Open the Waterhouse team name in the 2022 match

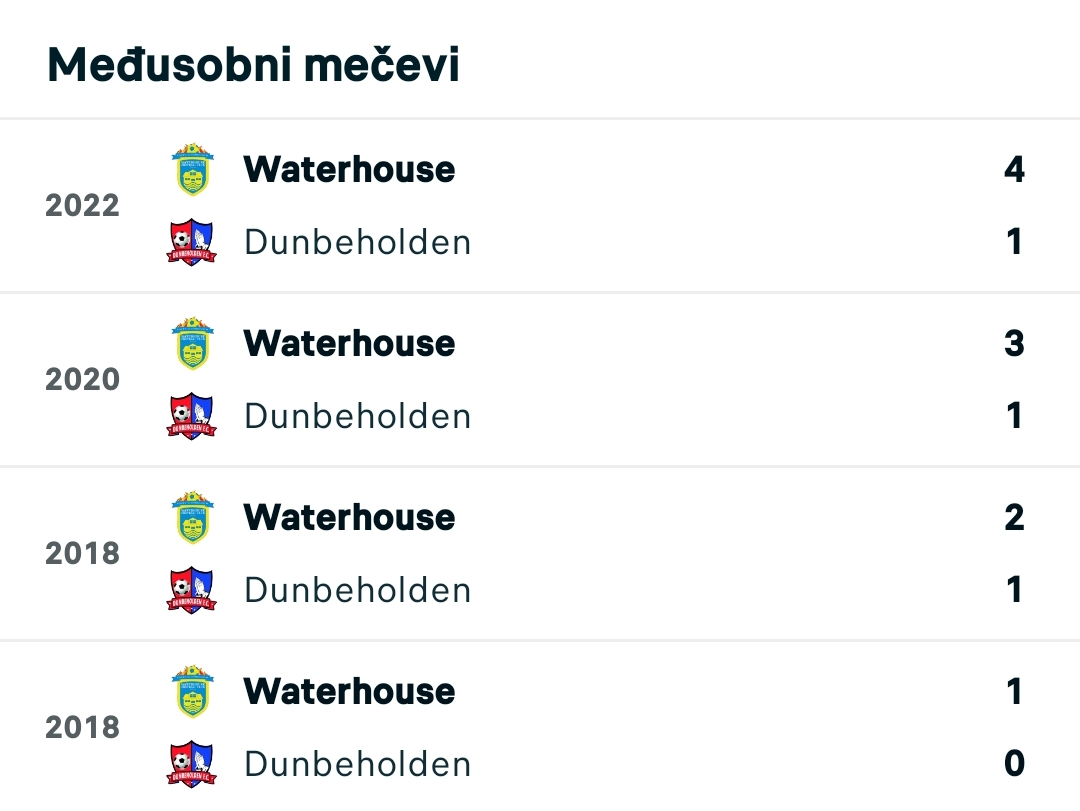coord(349,170)
